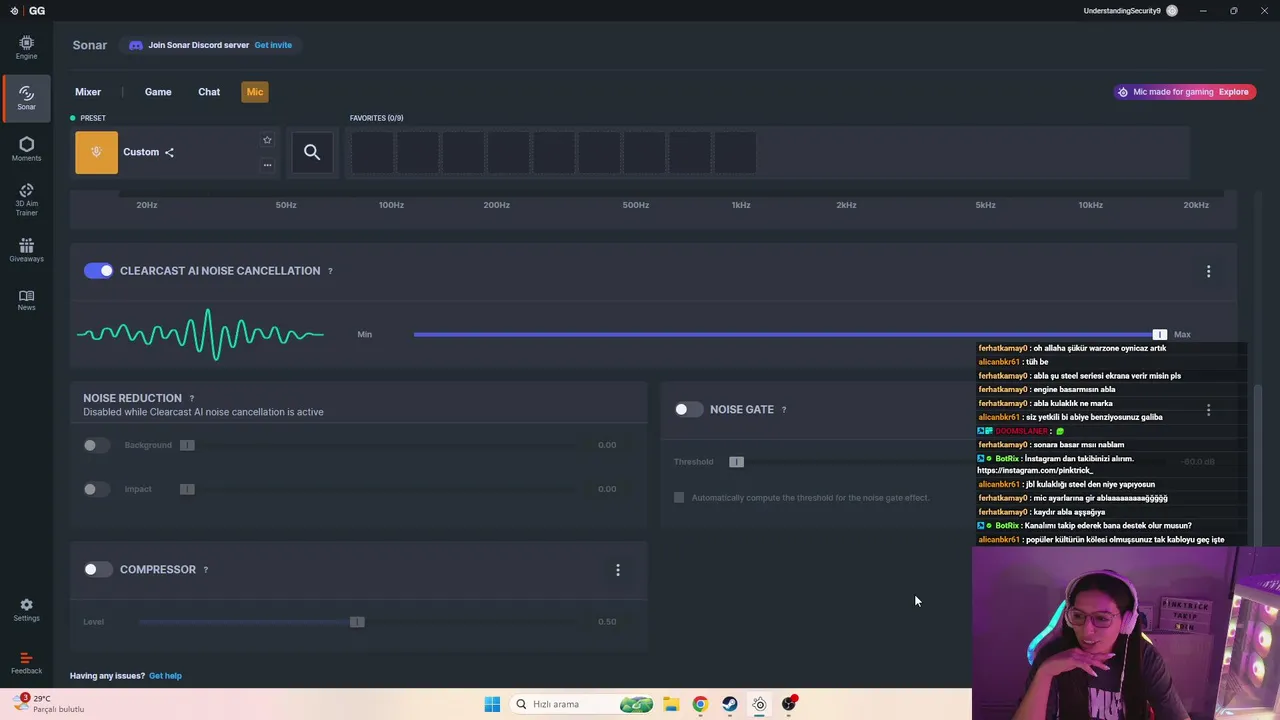1280x720 pixels.
Task: Open the Moments section in sidebar
Action: click(x=26, y=149)
